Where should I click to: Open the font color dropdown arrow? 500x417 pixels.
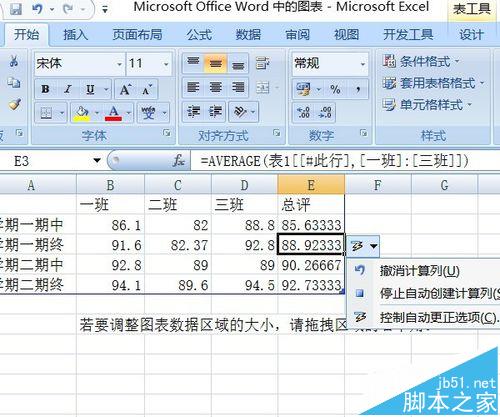coord(129,113)
